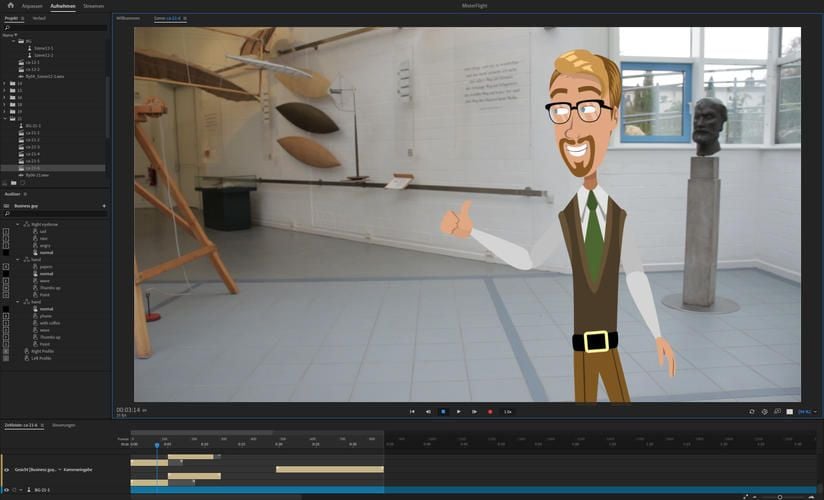Image resolution: width=824 pixels, height=500 pixels.
Task: Switch to the Aufnehmen workspace
Action: 63,6
